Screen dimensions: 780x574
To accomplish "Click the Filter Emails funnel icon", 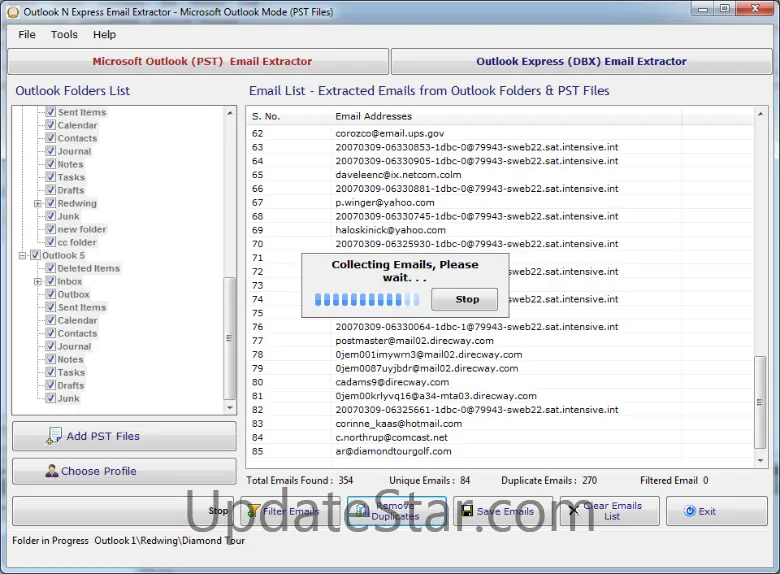I will (x=254, y=511).
